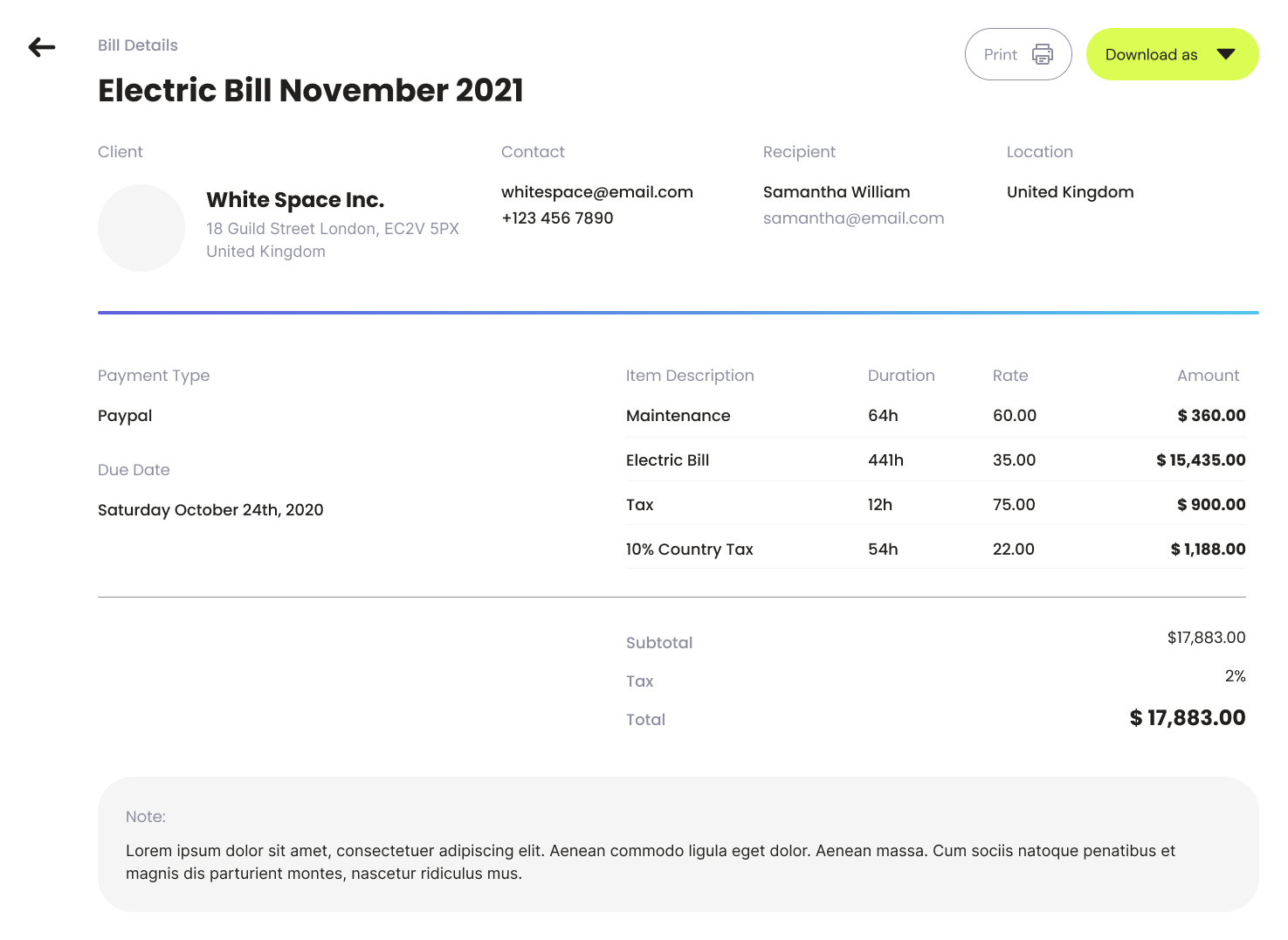Click the Bill Details breadcrumb label

coord(138,45)
